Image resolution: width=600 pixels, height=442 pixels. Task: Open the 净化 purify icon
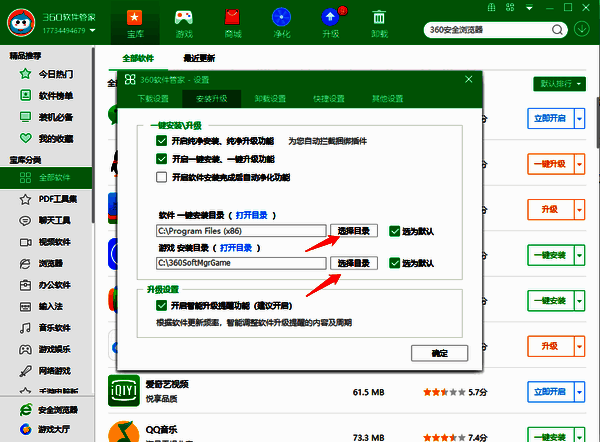pos(281,23)
